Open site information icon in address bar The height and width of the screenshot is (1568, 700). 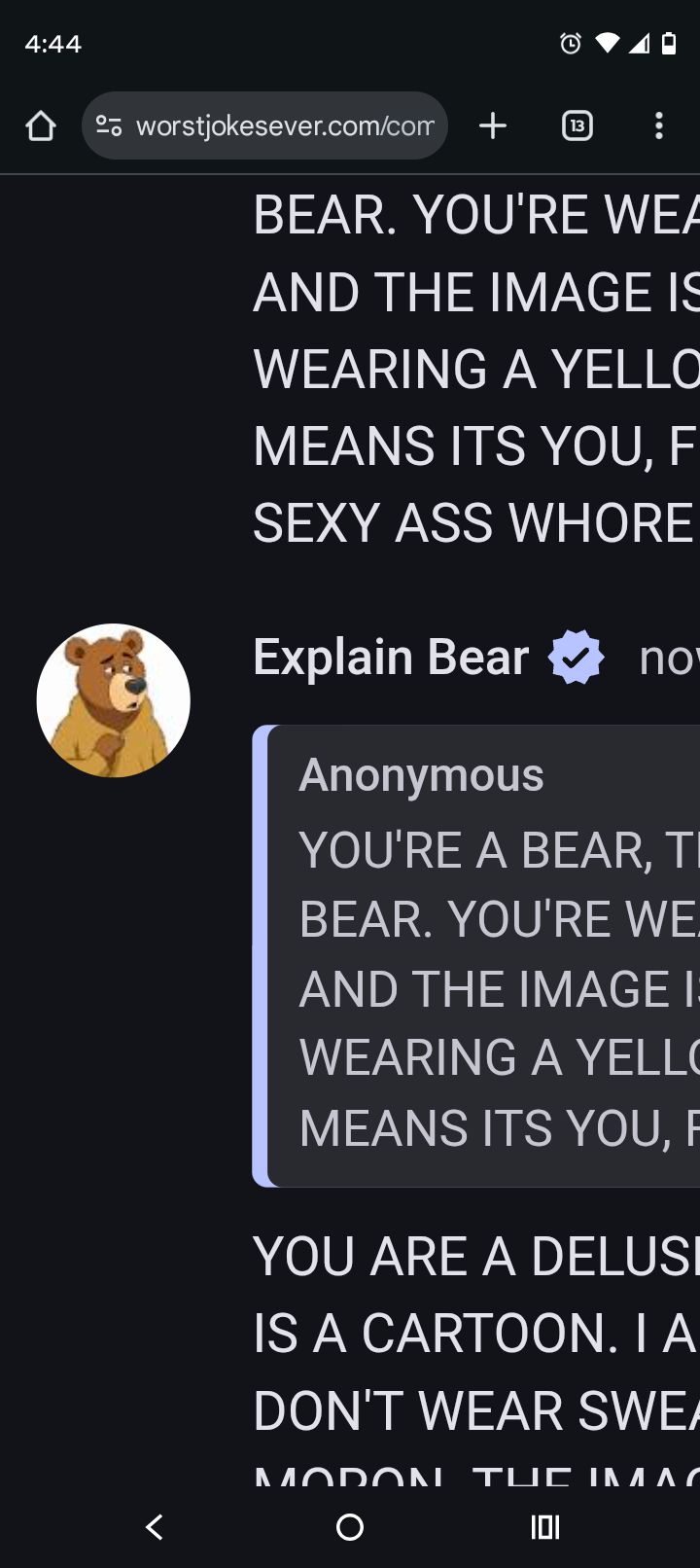point(109,125)
